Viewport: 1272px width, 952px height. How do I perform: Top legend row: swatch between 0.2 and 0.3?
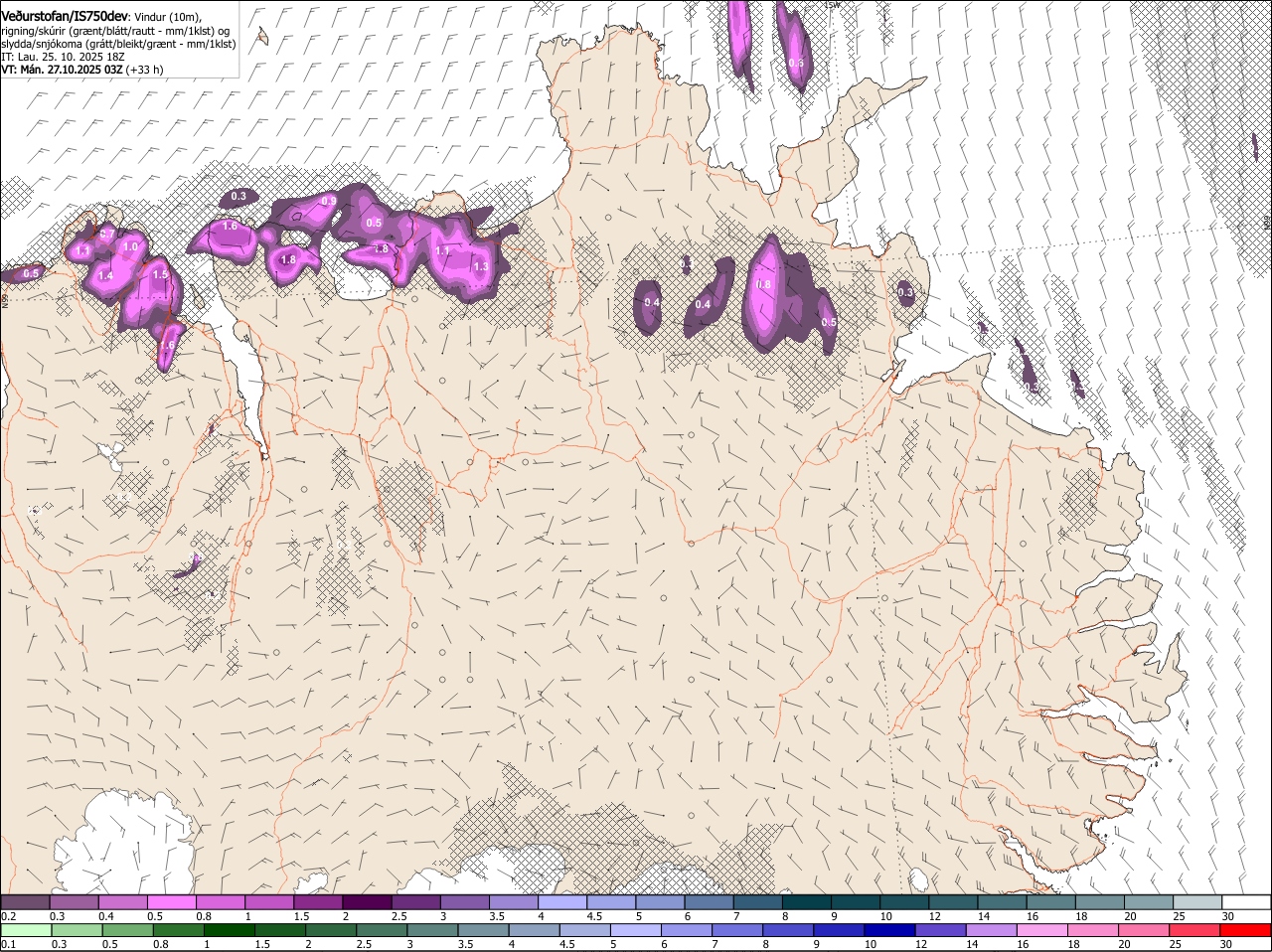25,901
